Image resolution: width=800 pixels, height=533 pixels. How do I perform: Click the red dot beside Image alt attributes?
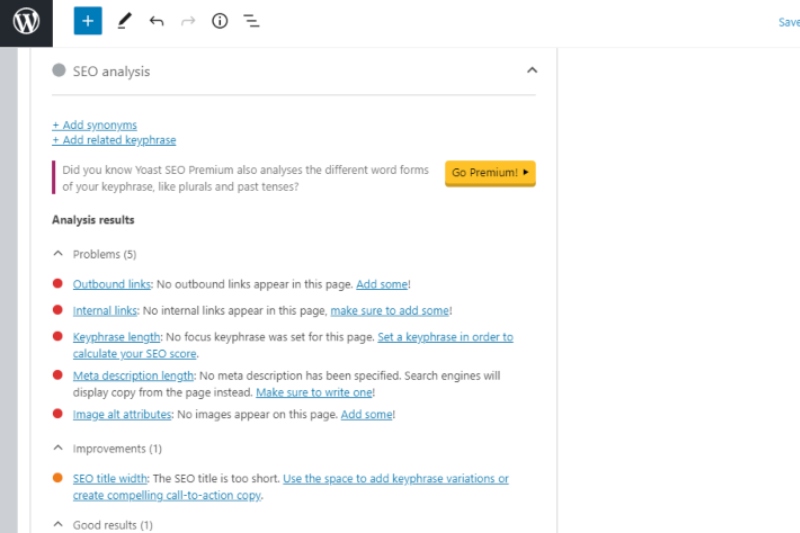(x=58, y=414)
